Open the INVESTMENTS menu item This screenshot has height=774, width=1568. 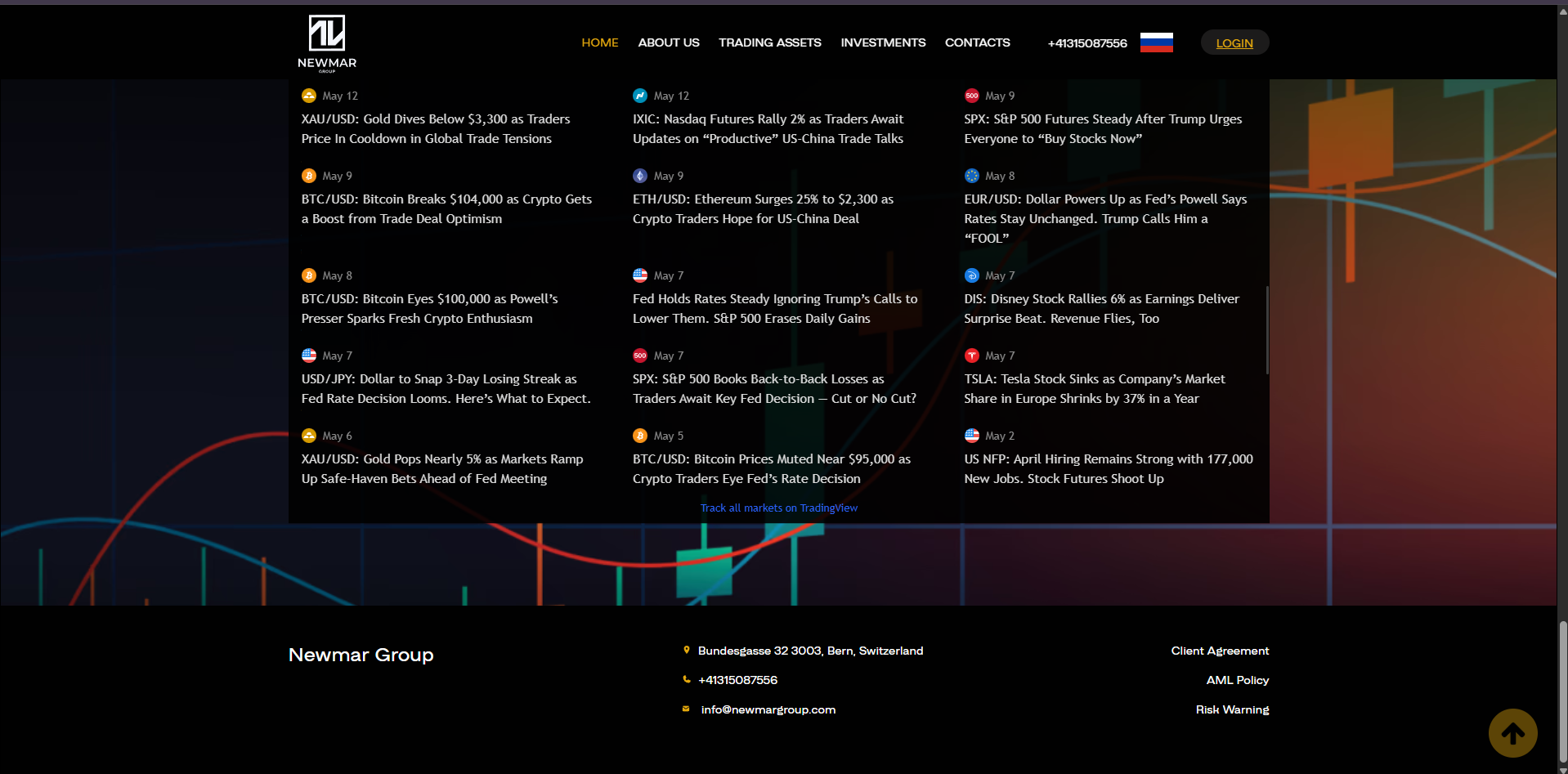coord(883,43)
